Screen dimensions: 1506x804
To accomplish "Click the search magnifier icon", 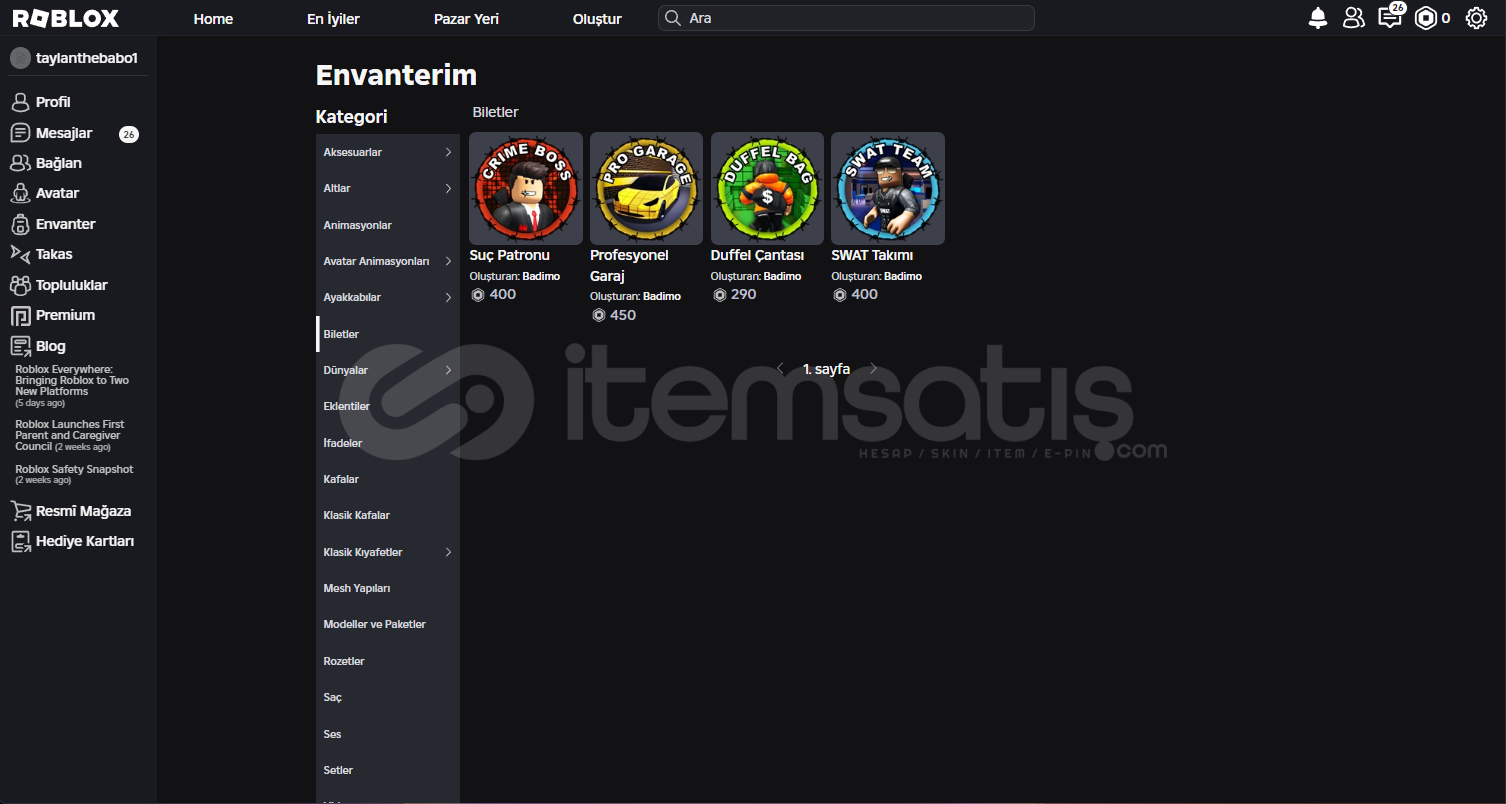I will point(673,18).
